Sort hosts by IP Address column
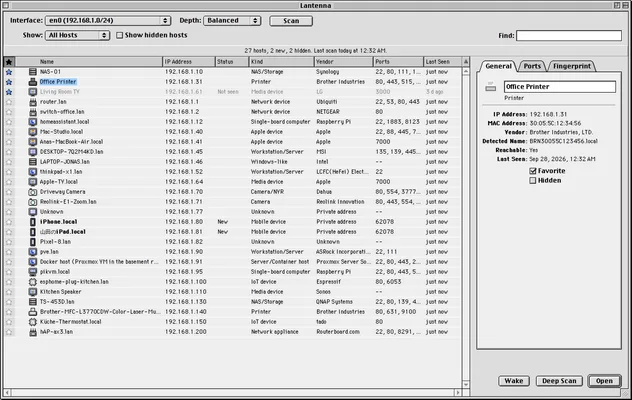 [189, 62]
